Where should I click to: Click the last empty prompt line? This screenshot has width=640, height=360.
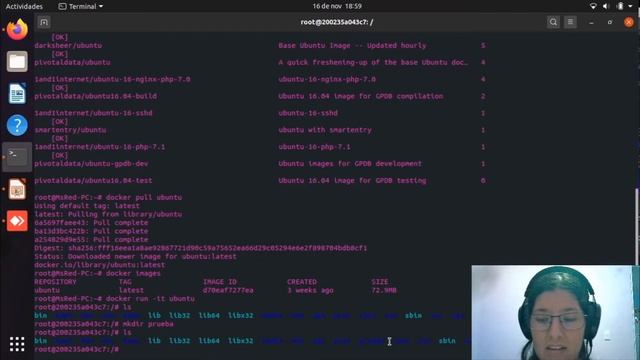(x=76, y=349)
